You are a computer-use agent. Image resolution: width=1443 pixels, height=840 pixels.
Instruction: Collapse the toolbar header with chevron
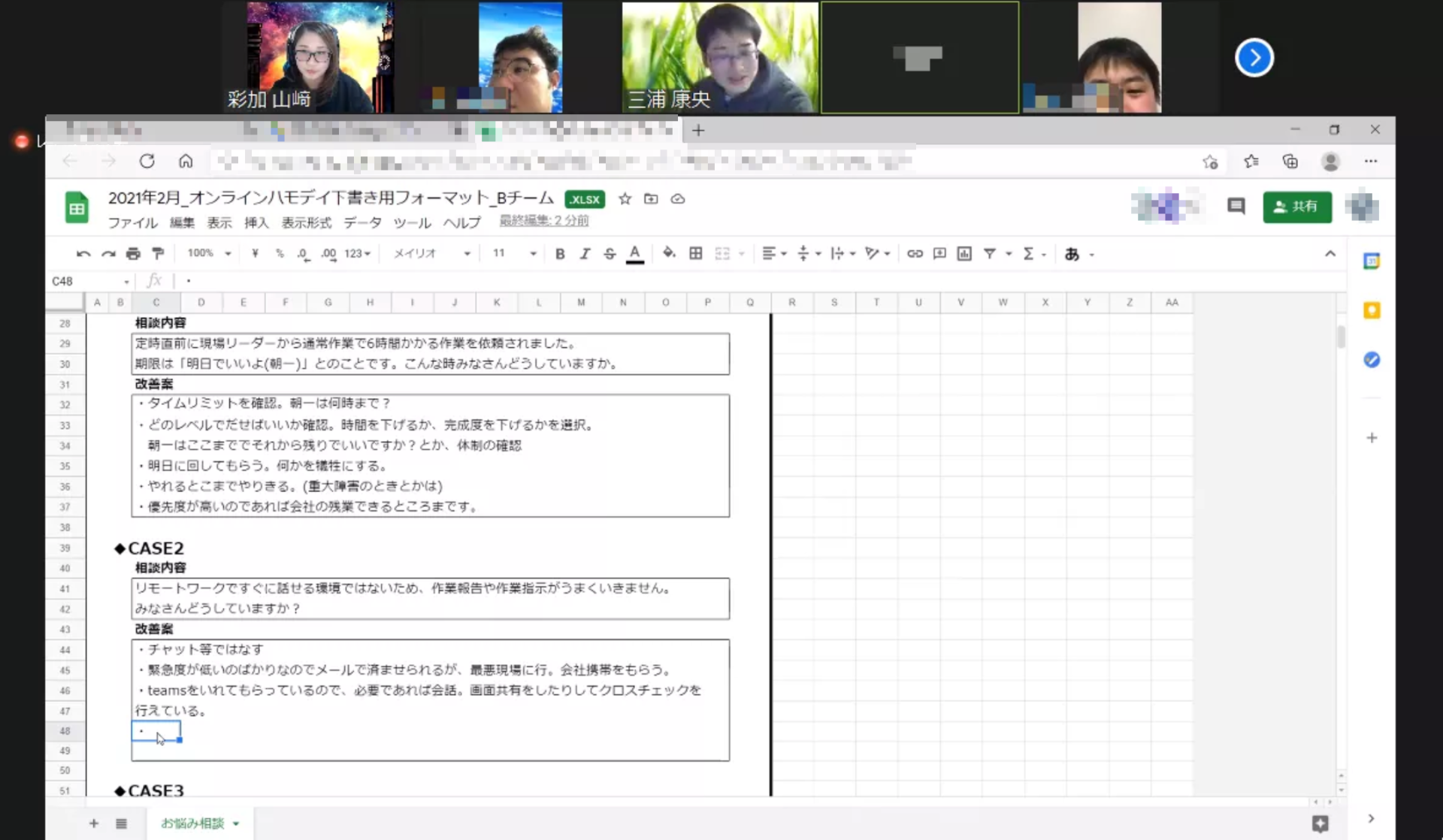coord(1330,254)
